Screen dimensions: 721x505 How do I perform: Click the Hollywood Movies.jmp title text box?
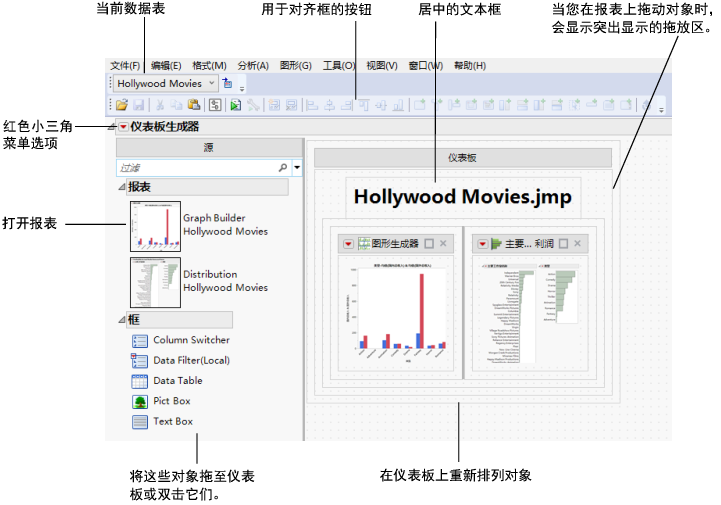point(463,197)
